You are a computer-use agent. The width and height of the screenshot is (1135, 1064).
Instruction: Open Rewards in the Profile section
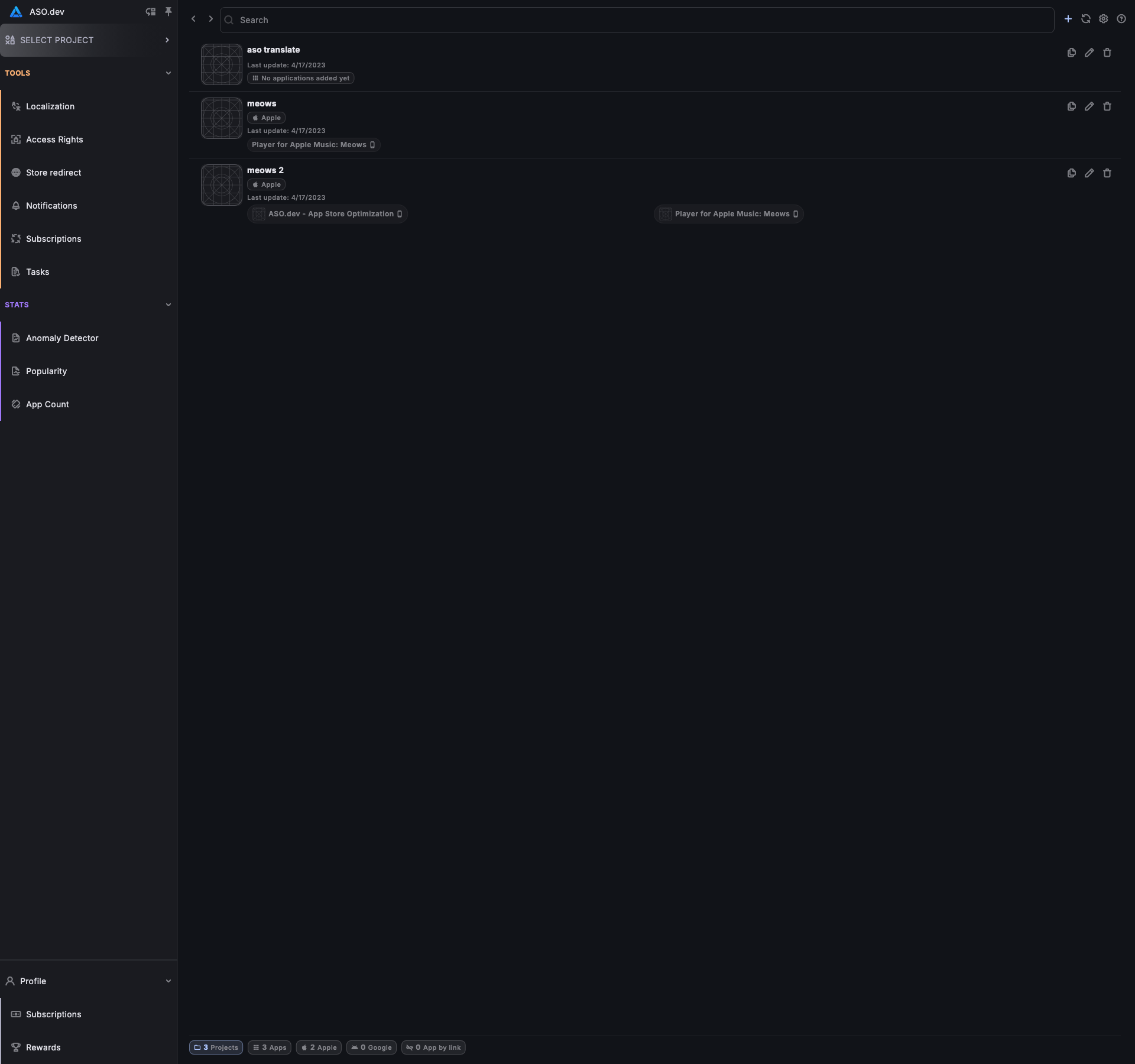89,1047
